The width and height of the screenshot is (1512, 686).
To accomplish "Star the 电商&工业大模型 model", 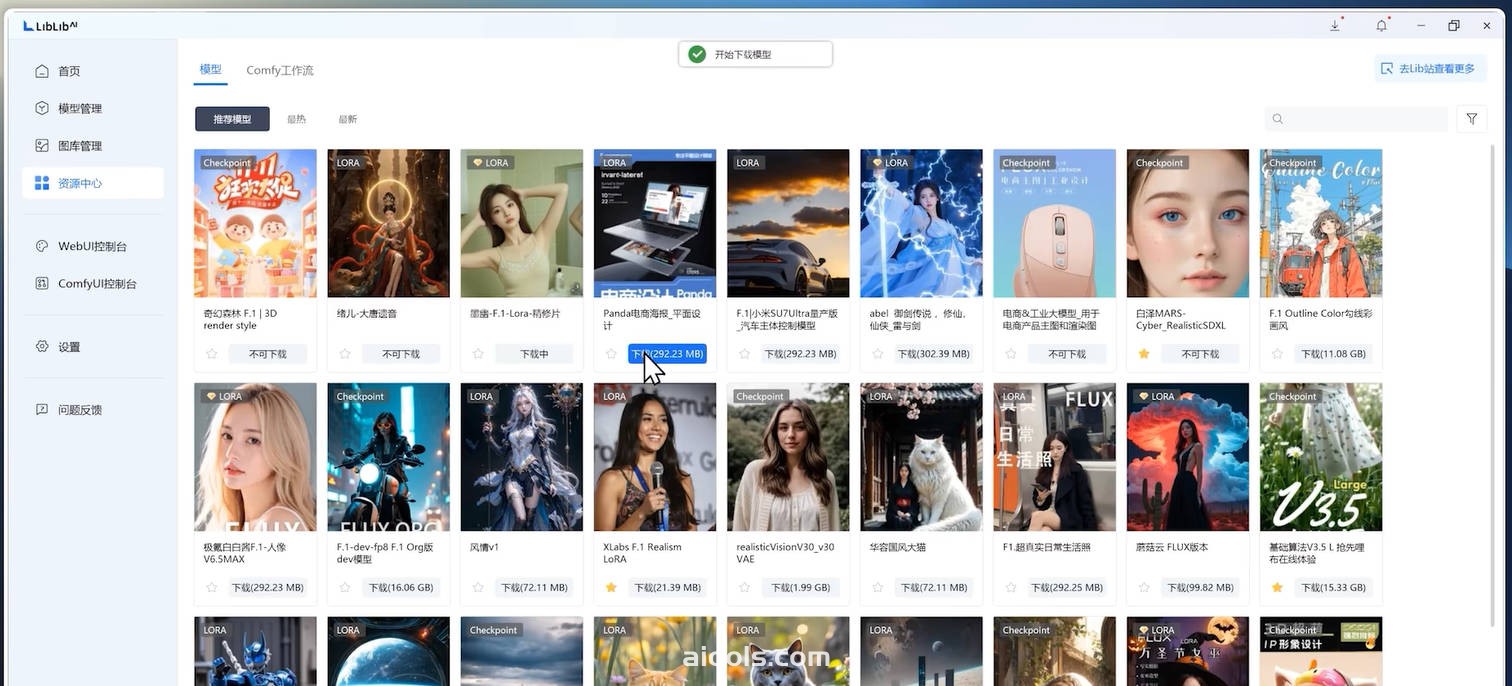I will click(x=1011, y=354).
